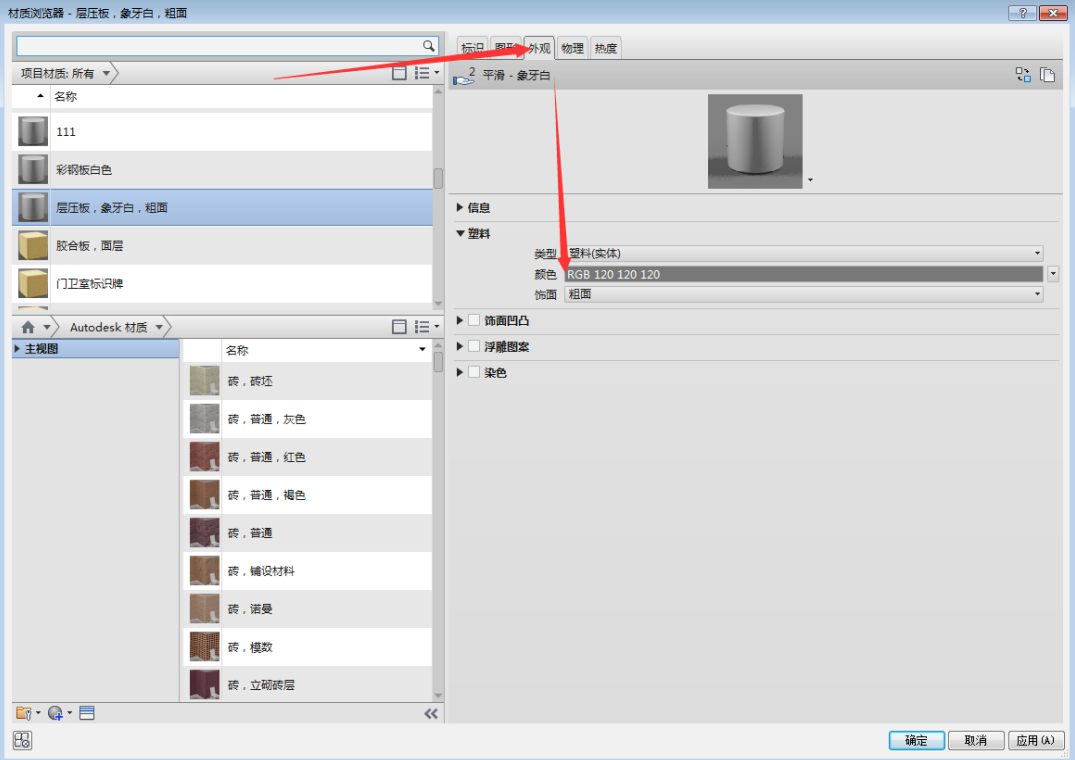This screenshot has height=760, width=1075.
Task: Toggle project materials panel view icon
Action: coord(399,73)
